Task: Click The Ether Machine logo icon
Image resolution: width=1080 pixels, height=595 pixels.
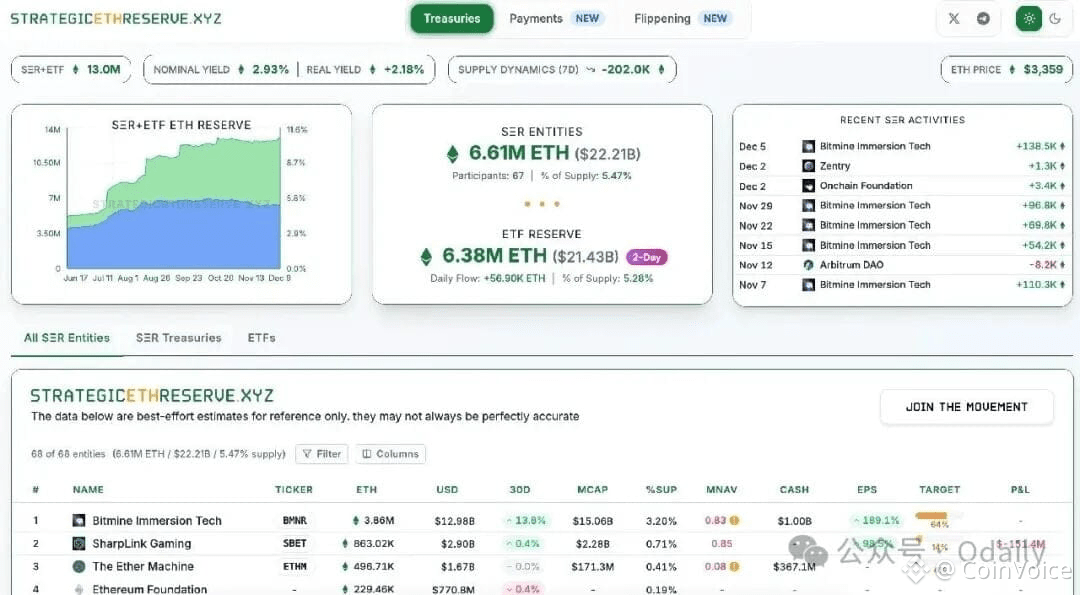Action: tap(79, 566)
